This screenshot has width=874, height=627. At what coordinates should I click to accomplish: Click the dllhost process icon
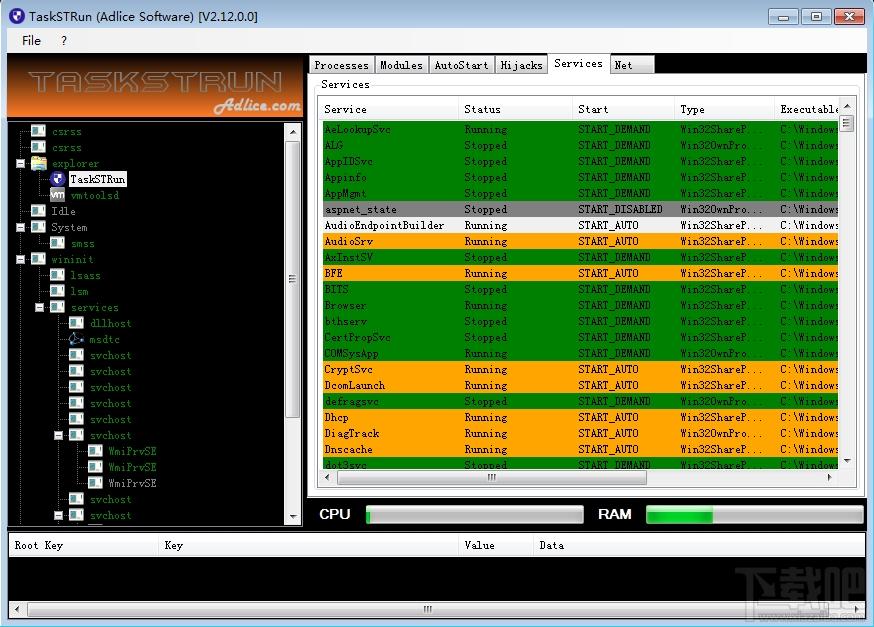(x=76, y=323)
